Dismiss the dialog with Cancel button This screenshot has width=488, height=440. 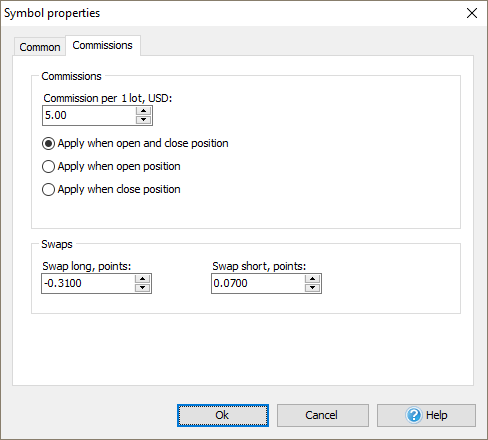pyautogui.click(x=323, y=415)
